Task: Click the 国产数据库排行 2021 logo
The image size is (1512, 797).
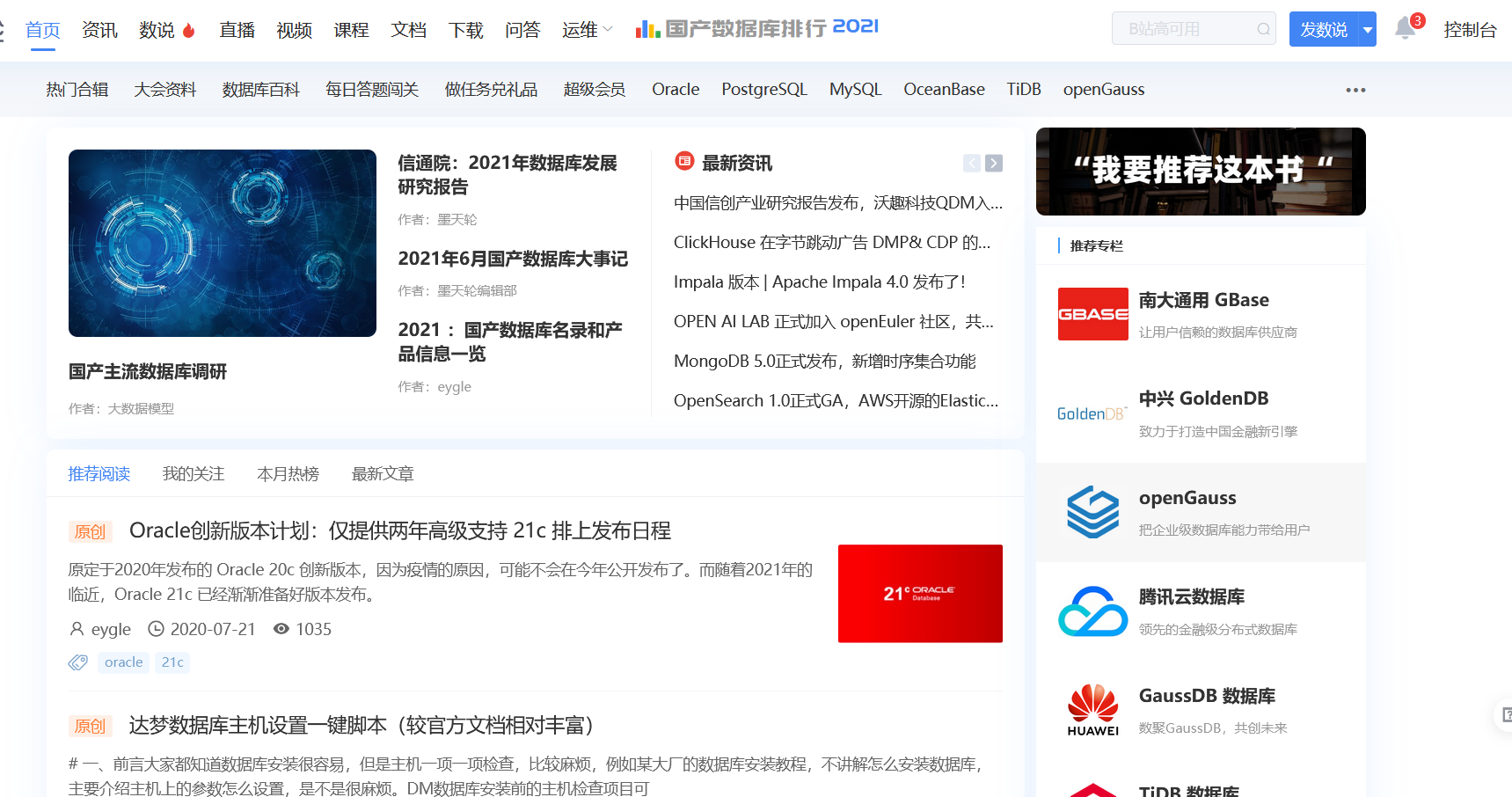Action: pyautogui.click(x=755, y=28)
